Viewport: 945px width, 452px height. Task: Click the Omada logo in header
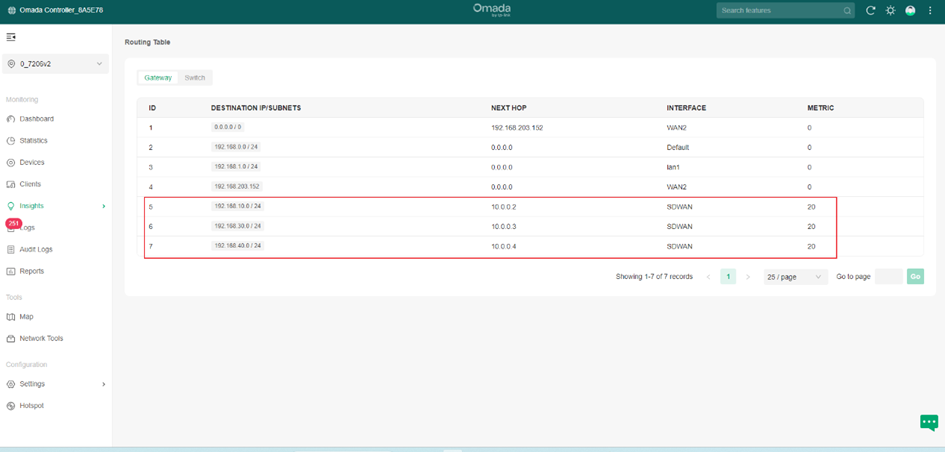(492, 10)
